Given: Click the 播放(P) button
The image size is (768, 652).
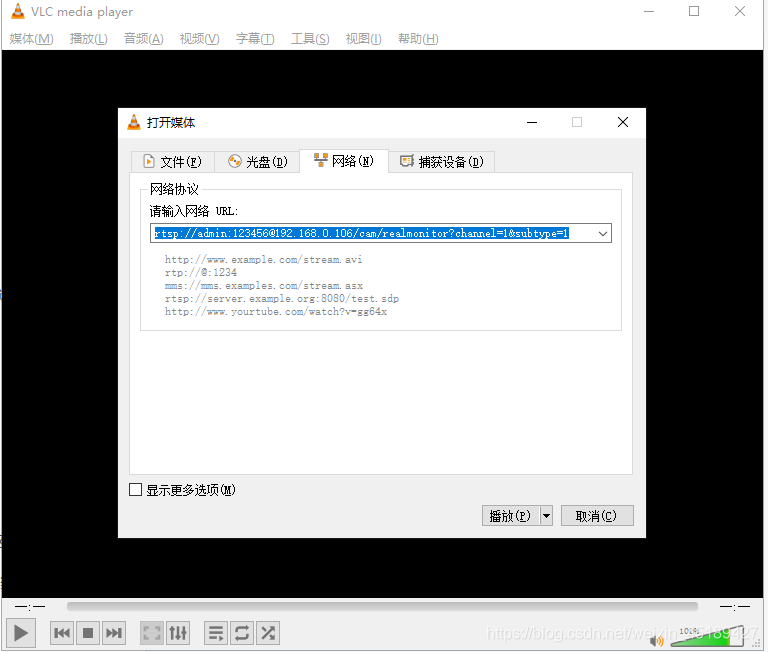Looking at the screenshot, I should [x=510, y=516].
